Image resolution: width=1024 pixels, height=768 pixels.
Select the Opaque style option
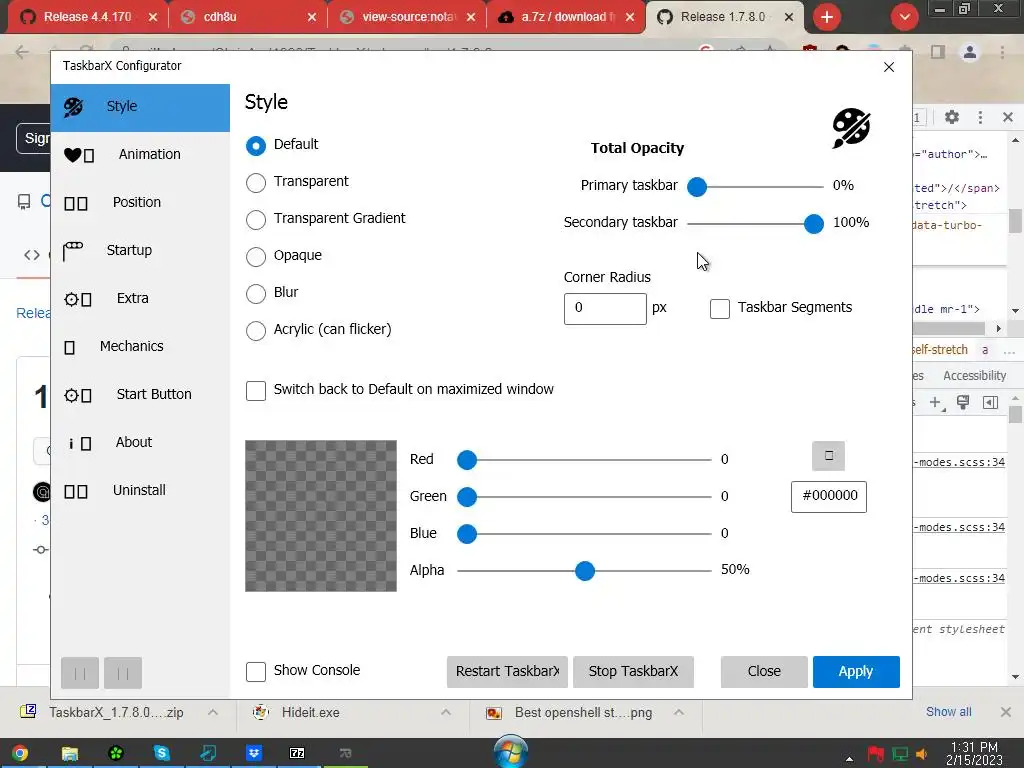[255, 257]
